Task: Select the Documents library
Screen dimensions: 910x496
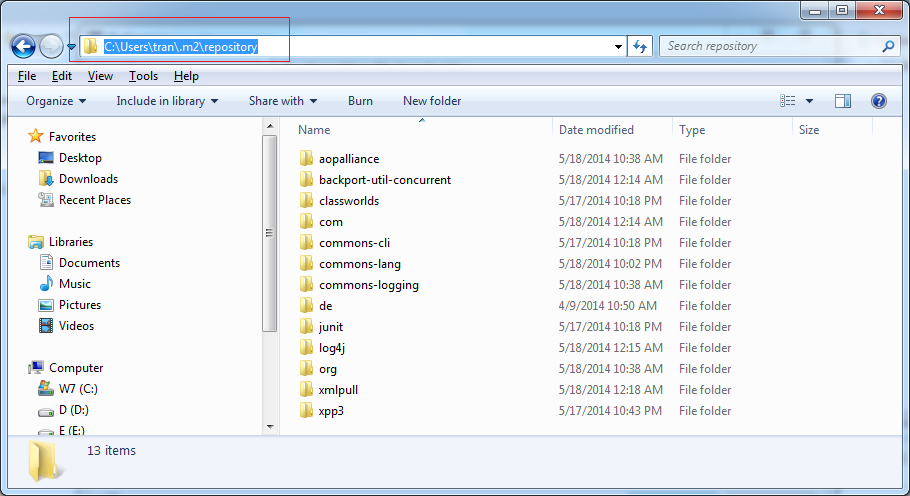Action: [x=89, y=263]
